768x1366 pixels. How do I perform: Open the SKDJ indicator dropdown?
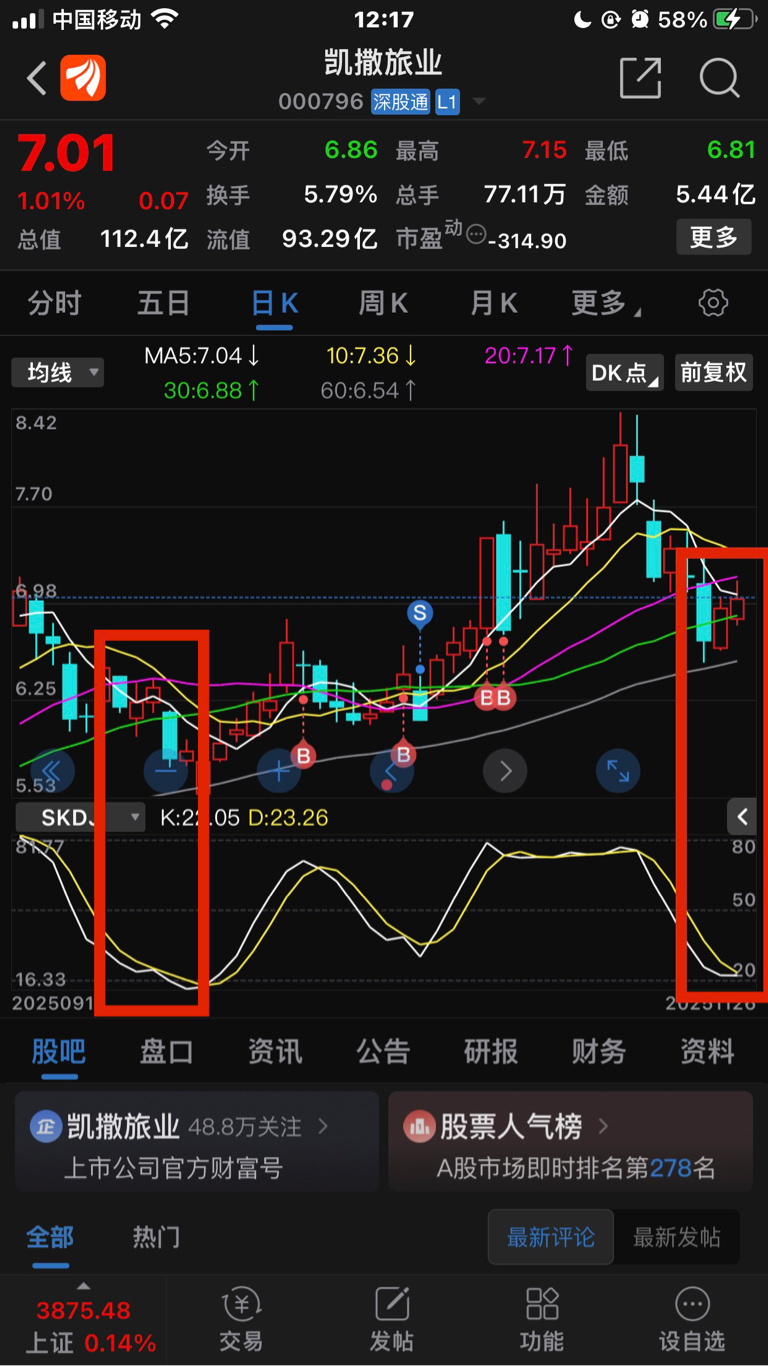81,817
